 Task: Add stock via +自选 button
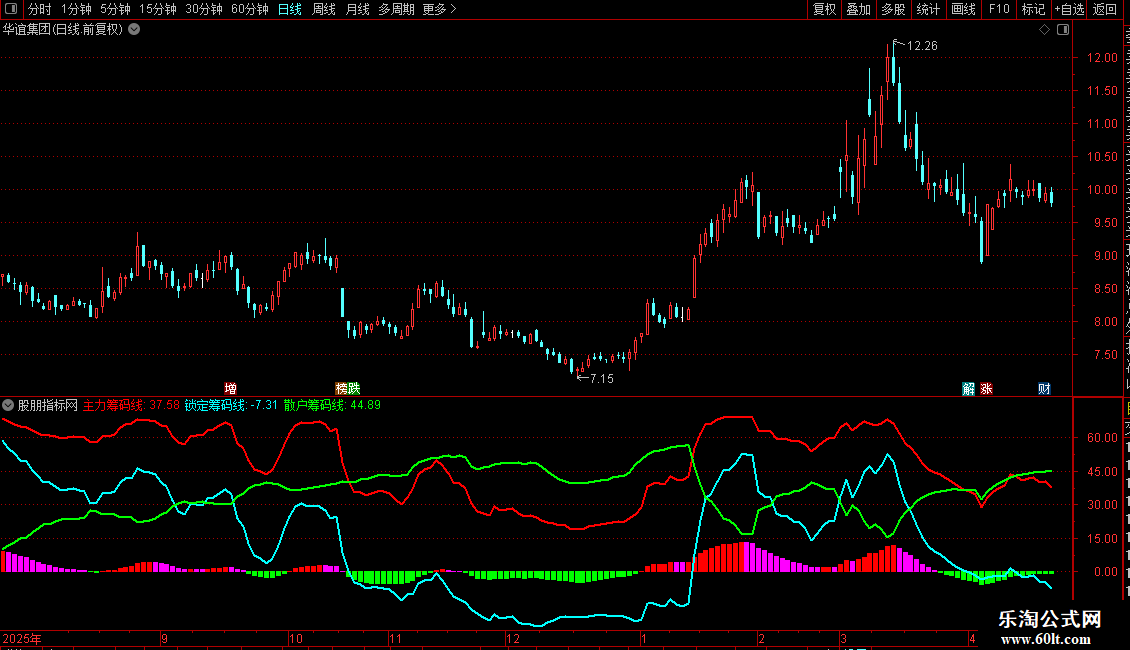click(x=1069, y=9)
